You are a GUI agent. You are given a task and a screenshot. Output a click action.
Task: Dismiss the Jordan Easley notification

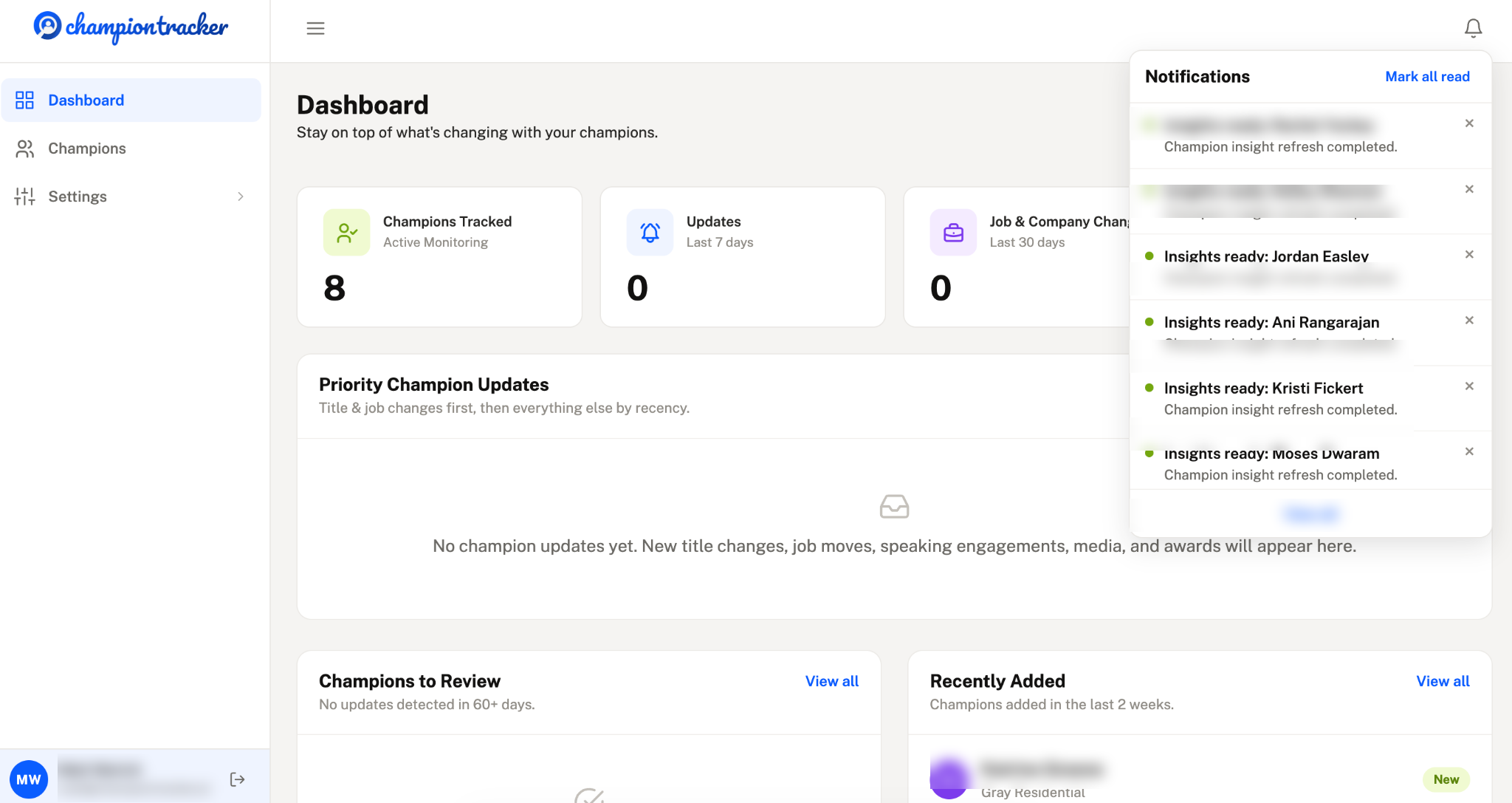[x=1469, y=254]
